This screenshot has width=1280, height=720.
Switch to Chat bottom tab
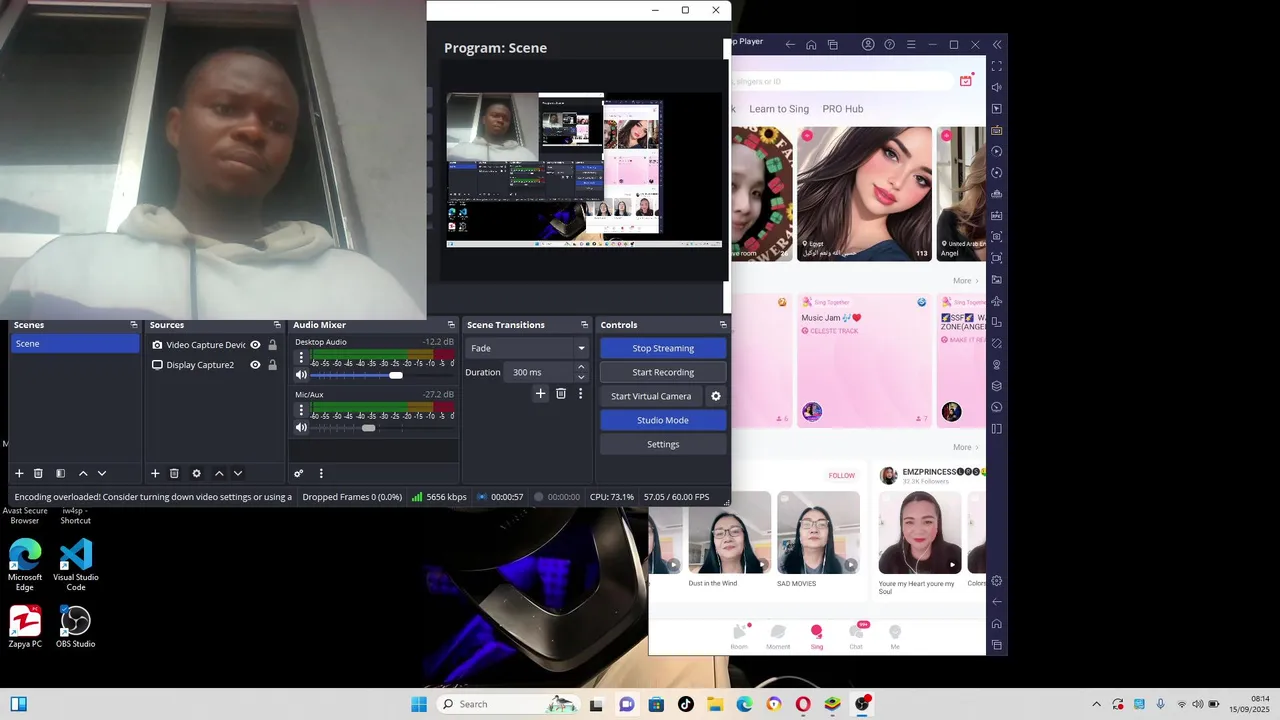pyautogui.click(x=856, y=636)
